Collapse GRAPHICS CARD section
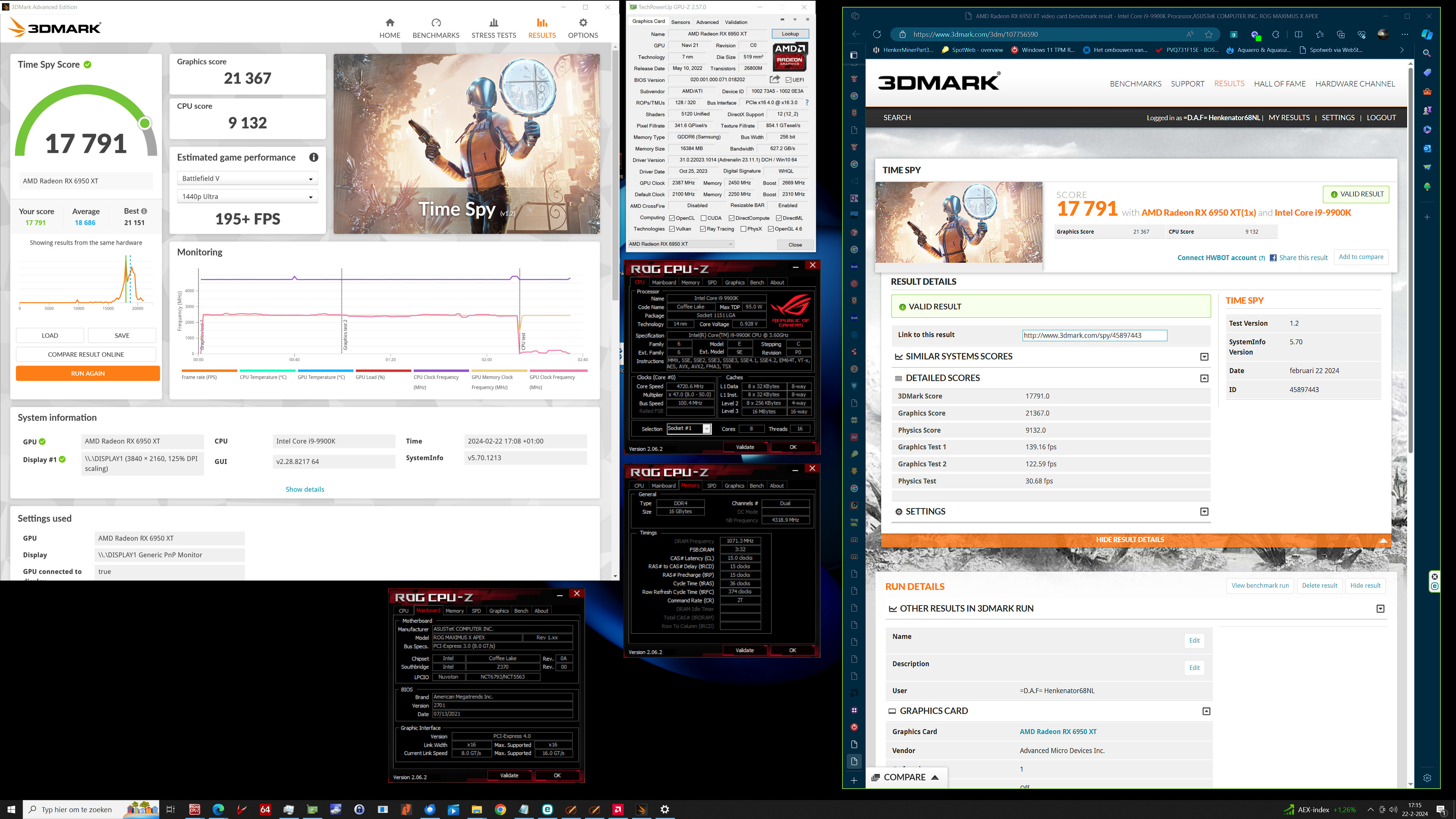1456x819 pixels. coord(1206,711)
